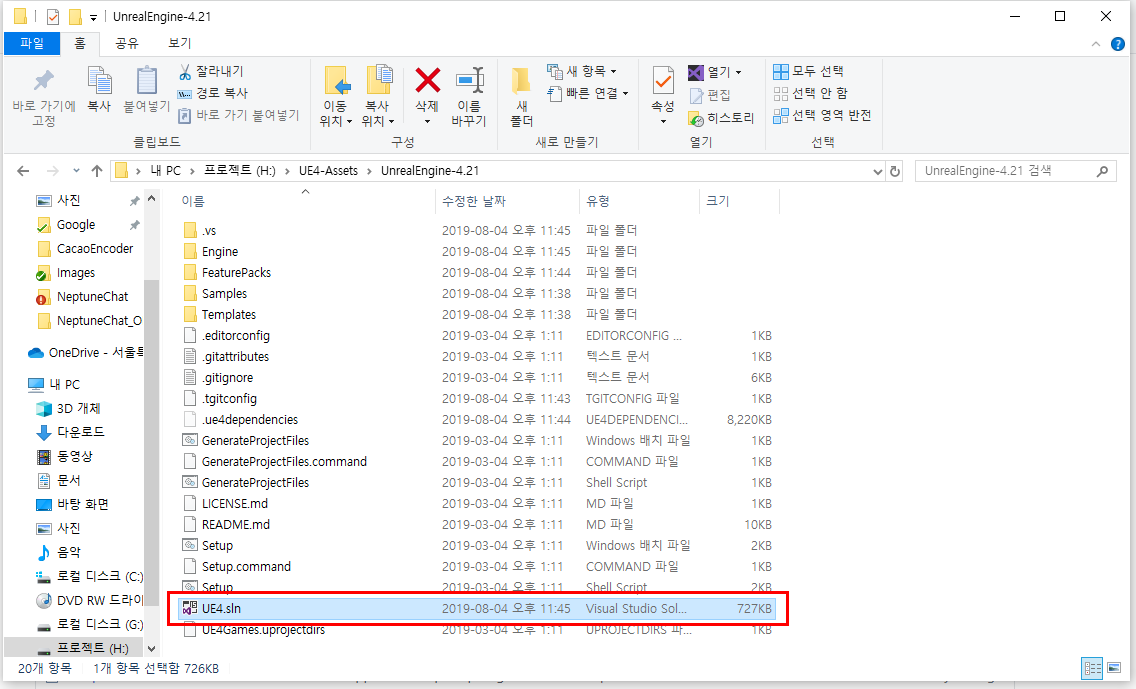Click Copy path (경로 복사)
The width and height of the screenshot is (1136, 689).
(x=213, y=93)
